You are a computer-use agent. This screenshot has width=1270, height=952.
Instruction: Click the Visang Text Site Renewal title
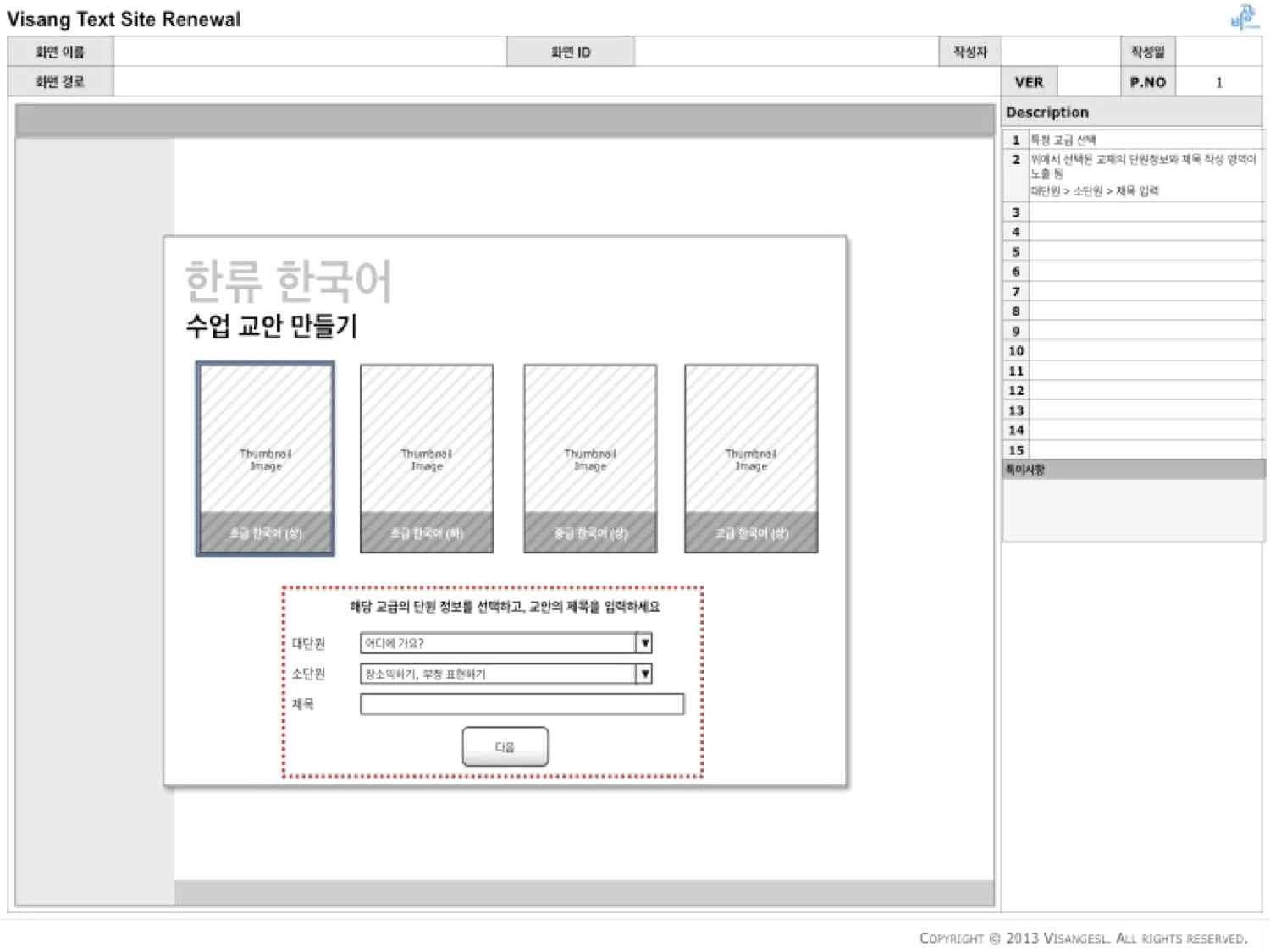(124, 19)
